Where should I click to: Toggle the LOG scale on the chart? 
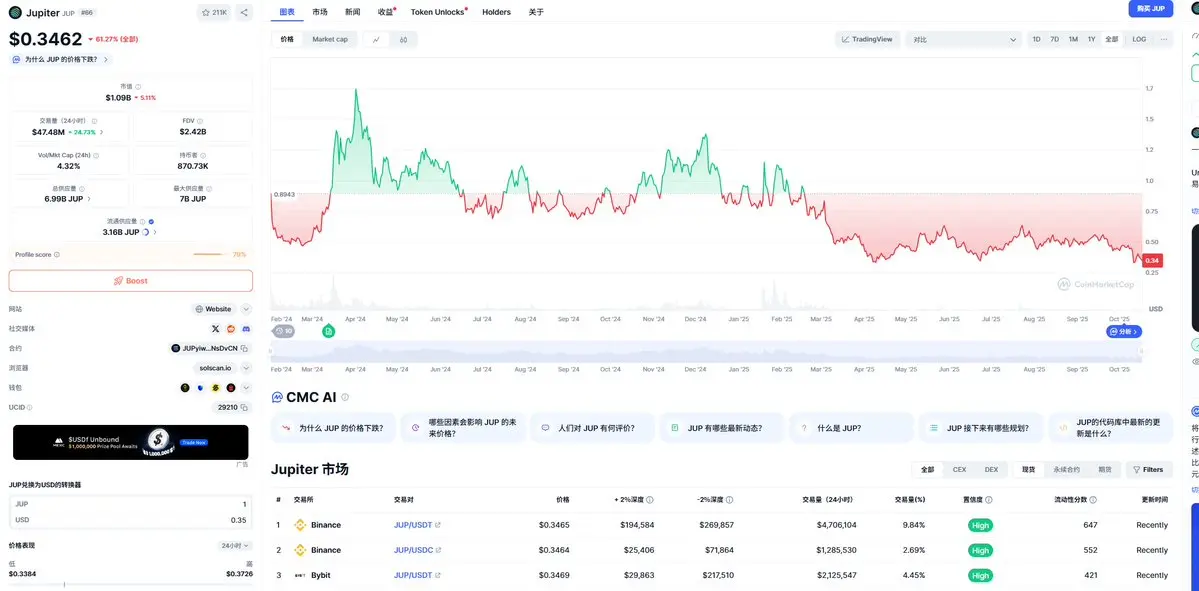pyautogui.click(x=1139, y=39)
